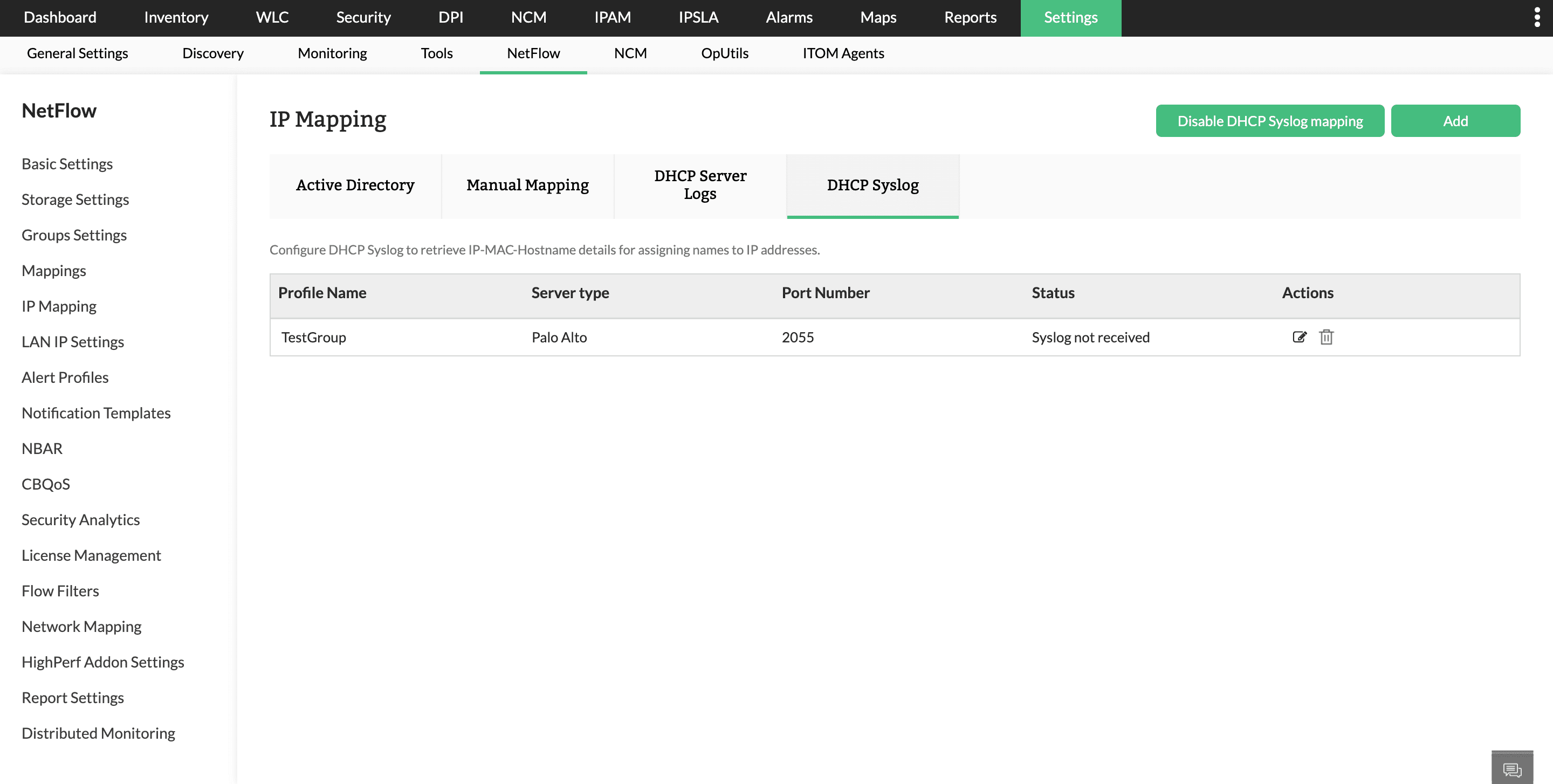
Task: Click Disable DHCP Syslog mapping button
Action: (x=1270, y=121)
